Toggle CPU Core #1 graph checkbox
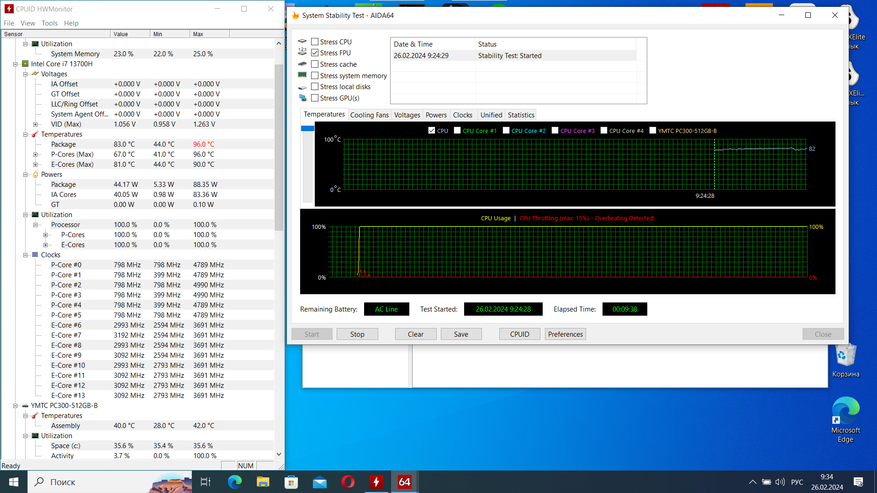 coord(457,131)
